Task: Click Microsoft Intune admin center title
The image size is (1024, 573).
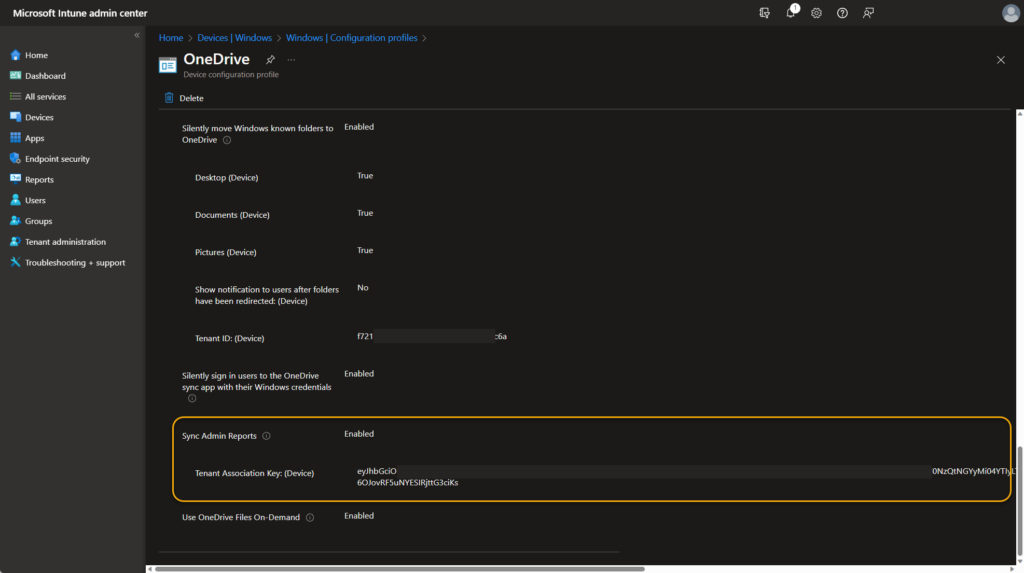Action: point(80,13)
